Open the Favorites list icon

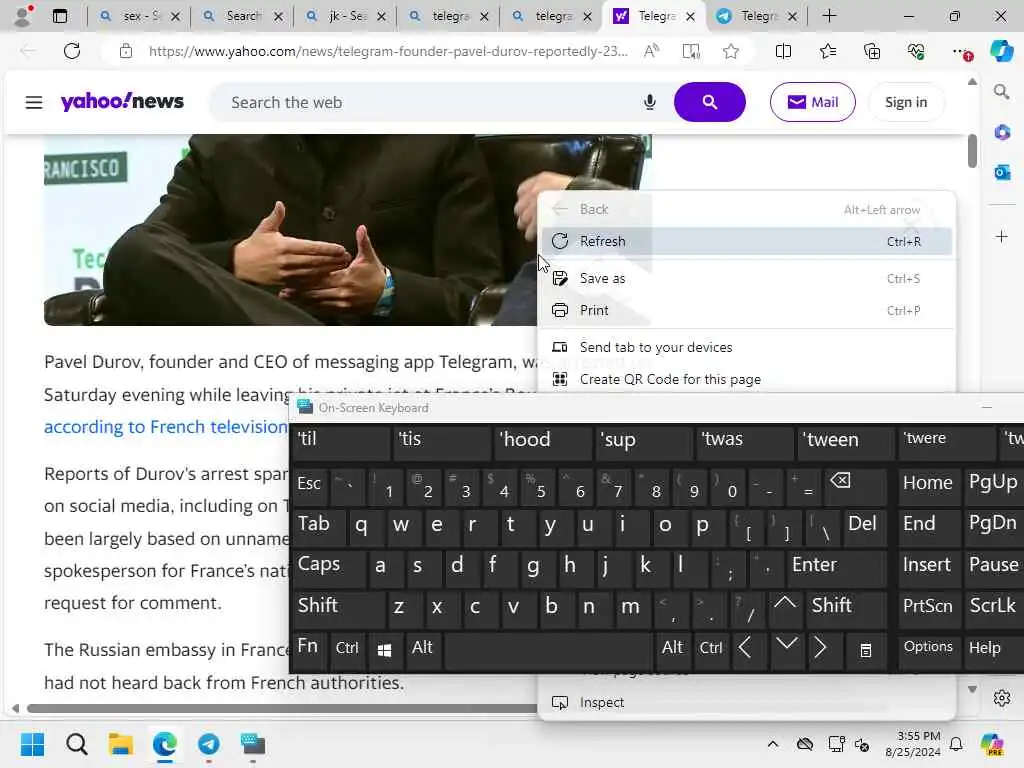(827, 51)
